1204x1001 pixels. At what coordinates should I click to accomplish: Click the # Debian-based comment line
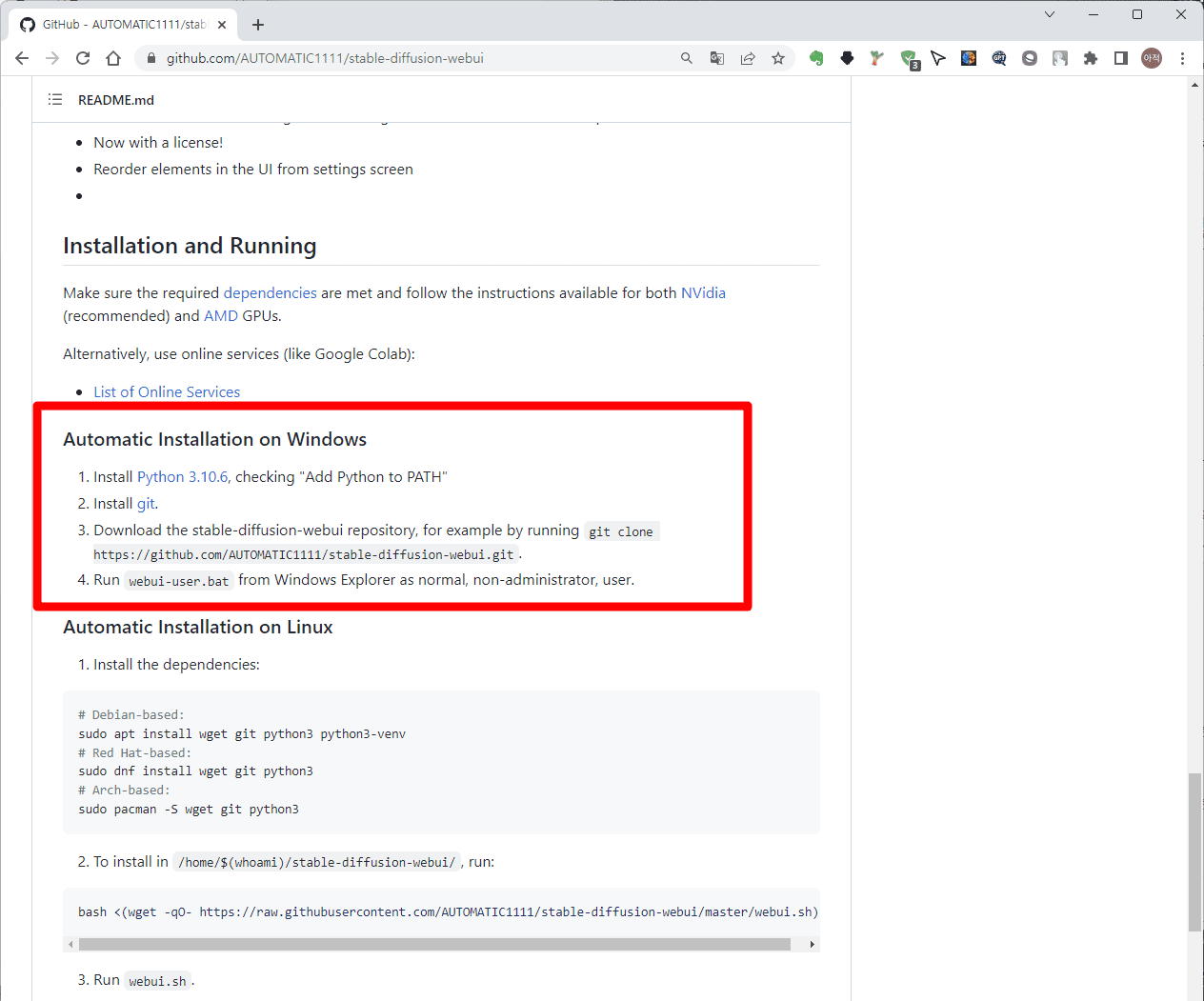pyautogui.click(x=131, y=714)
